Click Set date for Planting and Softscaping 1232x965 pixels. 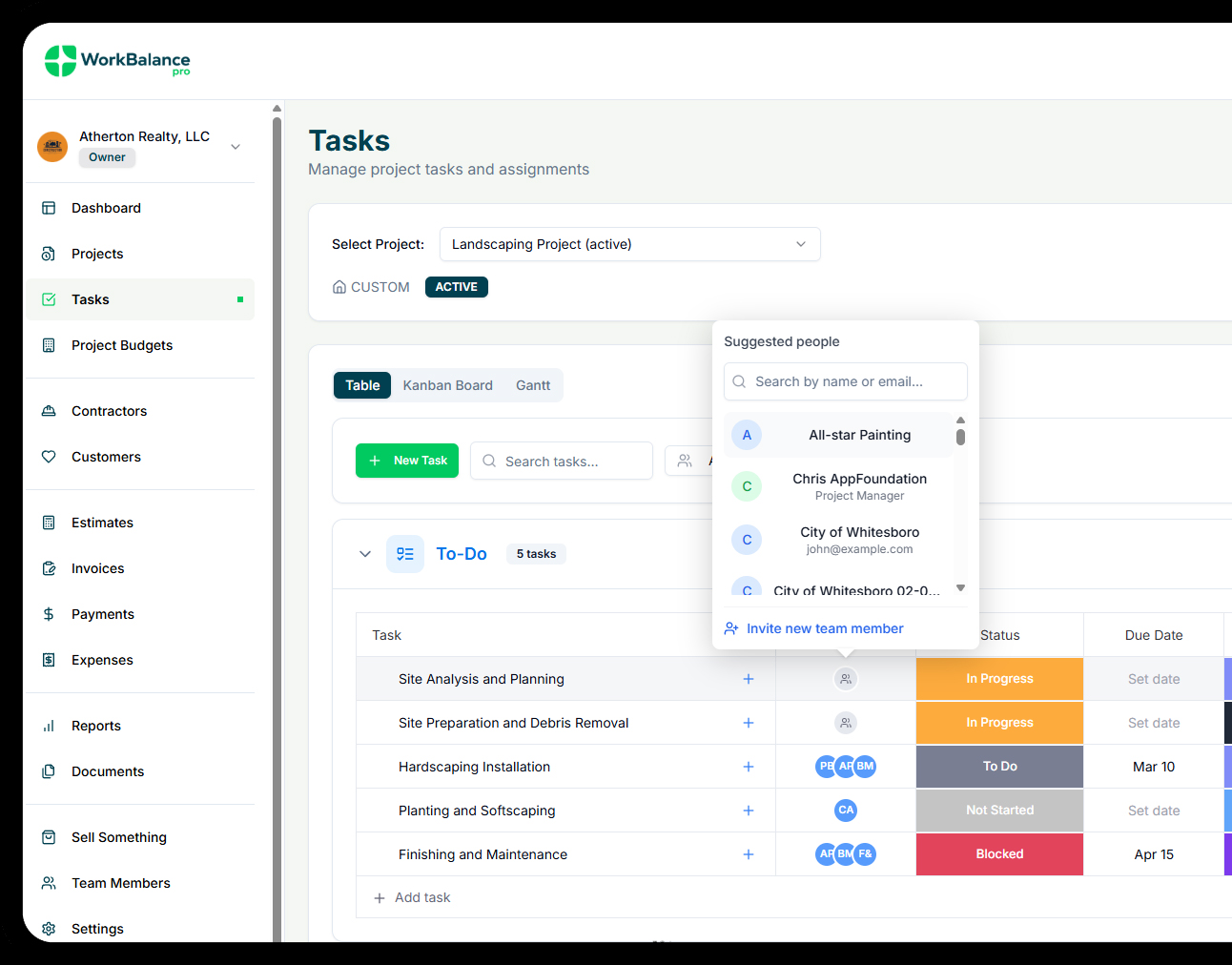point(1154,811)
